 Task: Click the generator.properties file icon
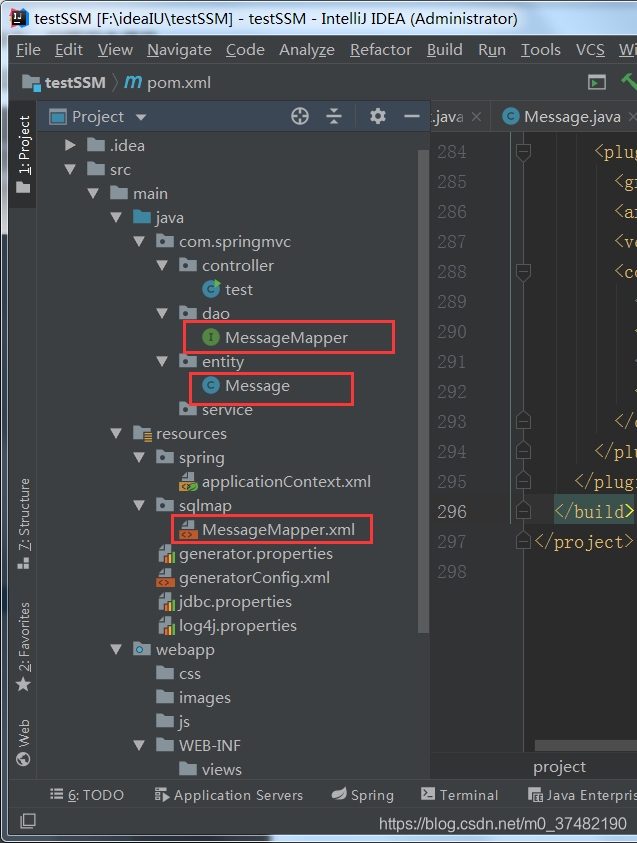pyautogui.click(x=167, y=554)
